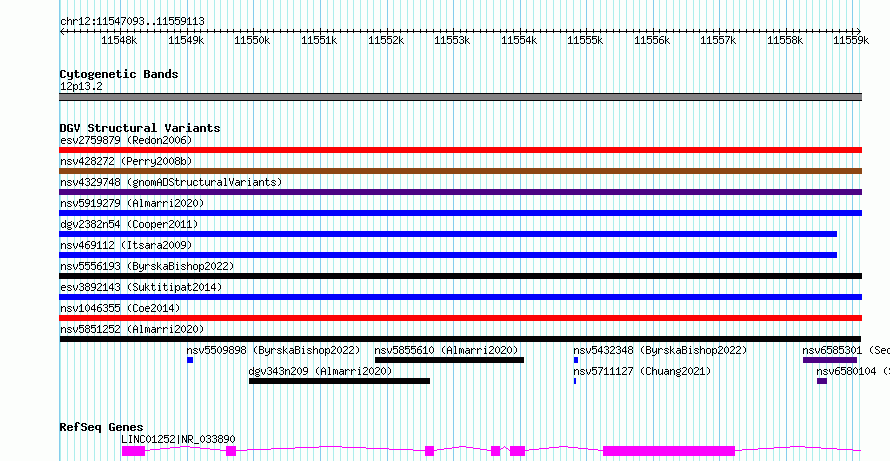Click the black nsv5556193 ByrskaBishop2022 bar
Viewport: 890px width, 461px height.
coord(460,276)
